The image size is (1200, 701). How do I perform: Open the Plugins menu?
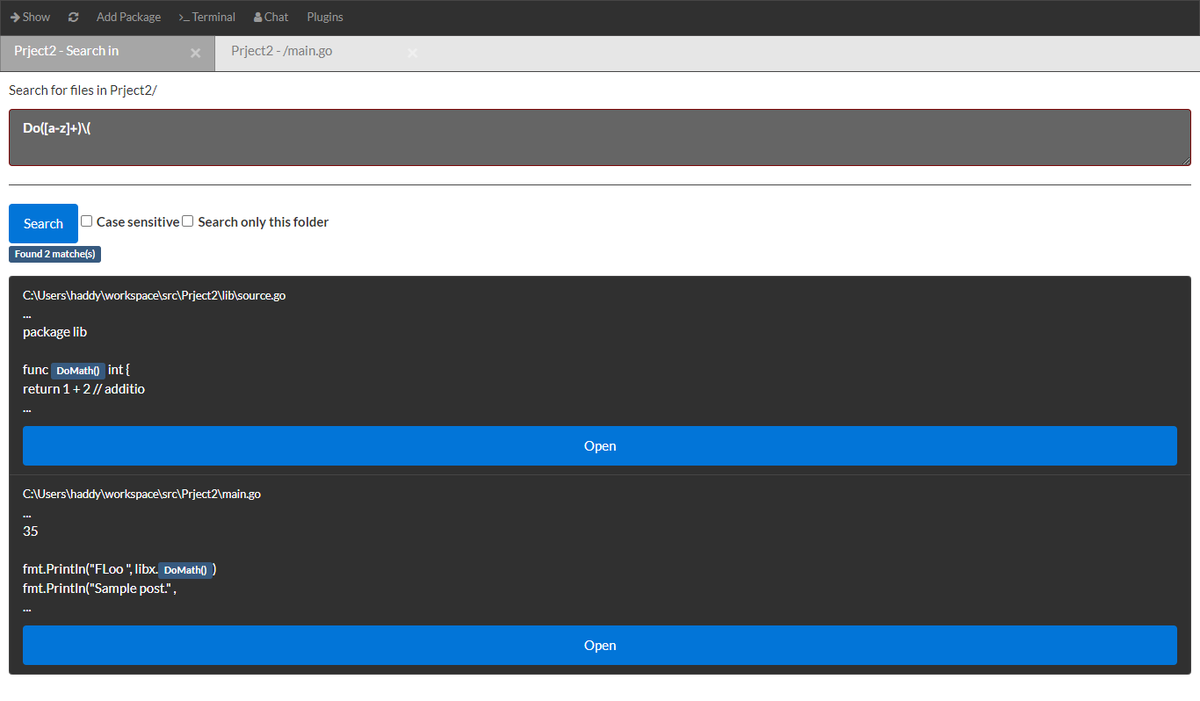tap(325, 17)
